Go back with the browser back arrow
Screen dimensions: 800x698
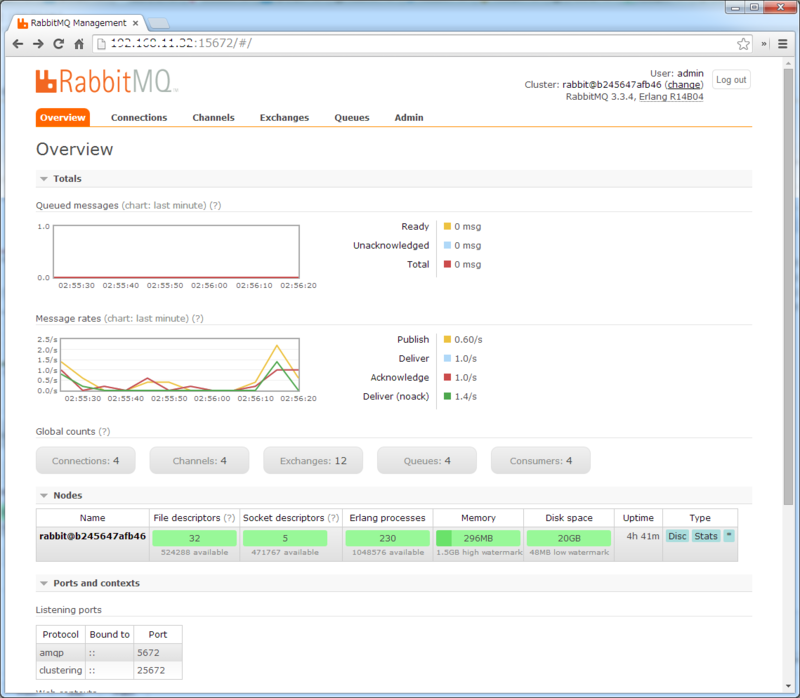click(18, 44)
